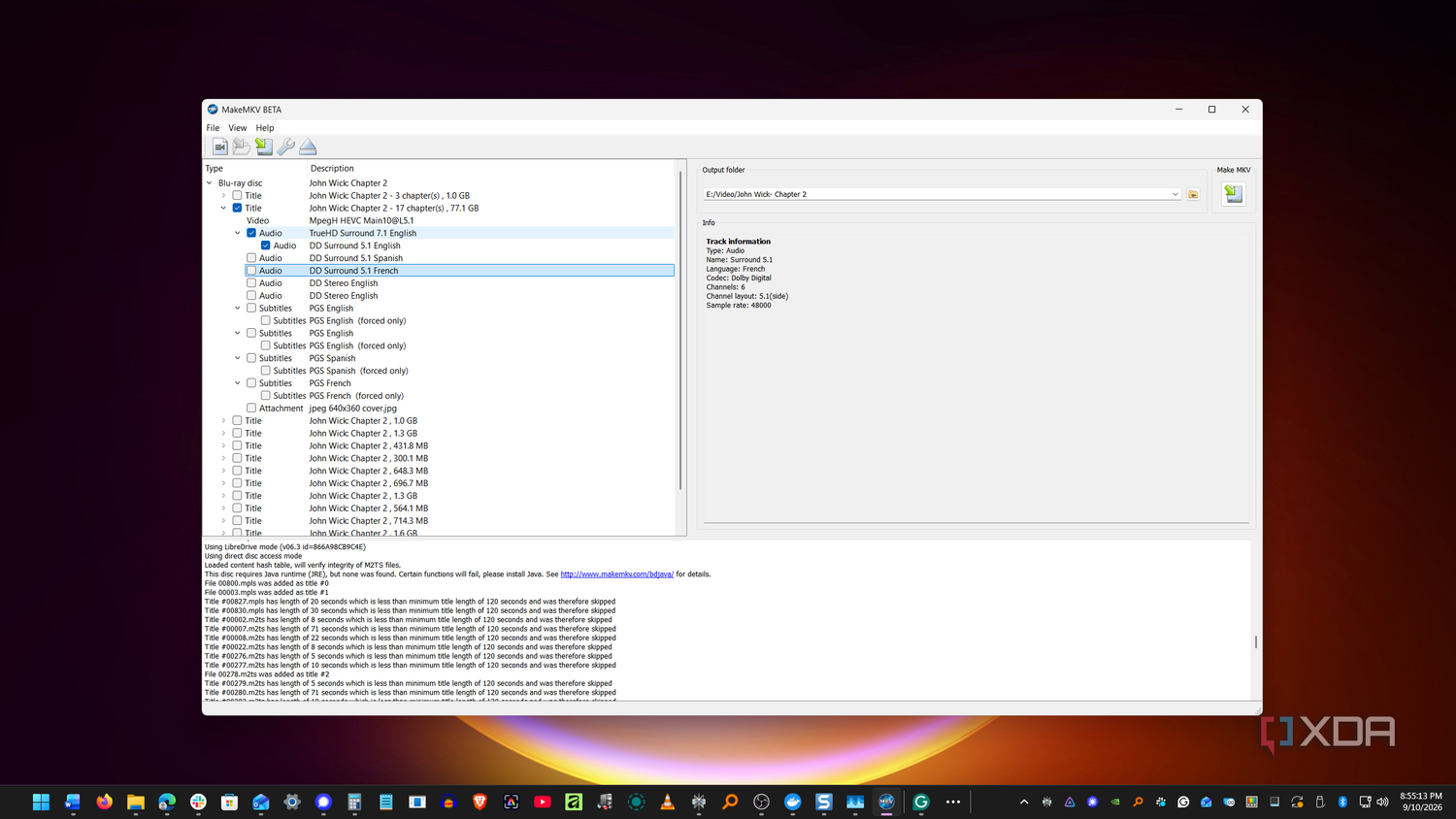
Task: Uncheck DD Surround 5.1 English audio
Action: click(265, 246)
